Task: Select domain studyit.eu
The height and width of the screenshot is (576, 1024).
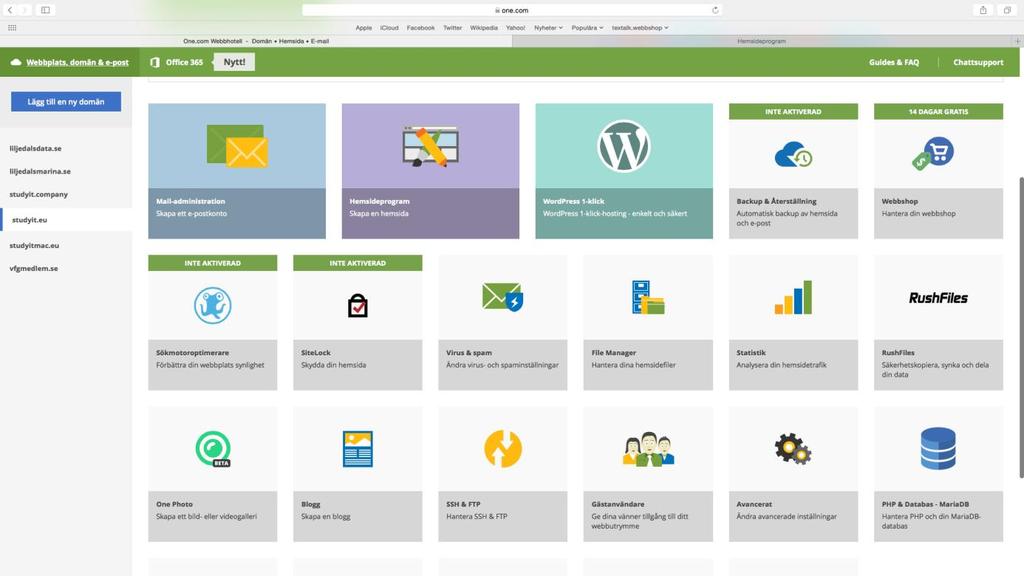Action: [29, 219]
